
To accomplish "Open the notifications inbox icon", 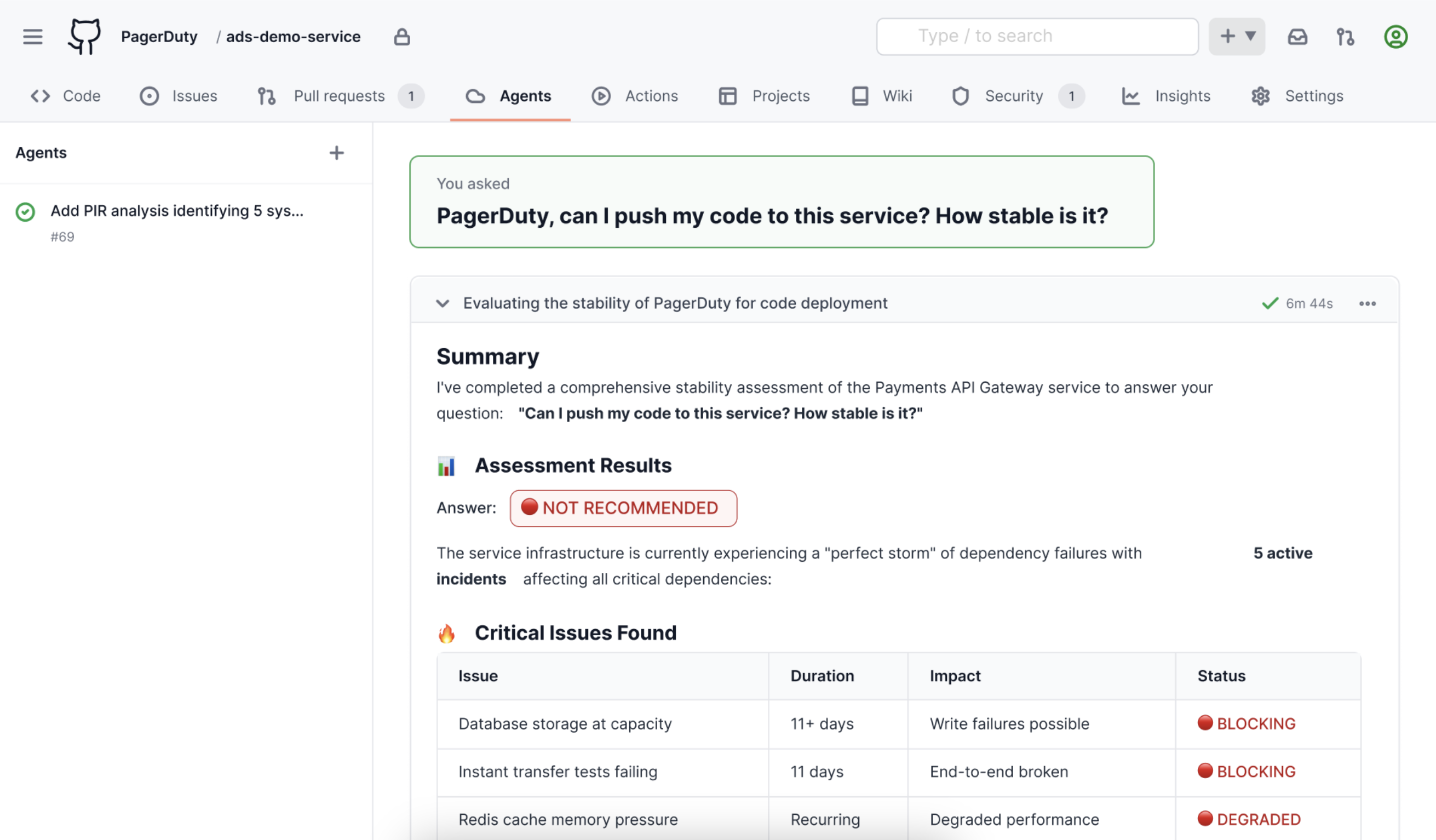I will pyautogui.click(x=1297, y=37).
